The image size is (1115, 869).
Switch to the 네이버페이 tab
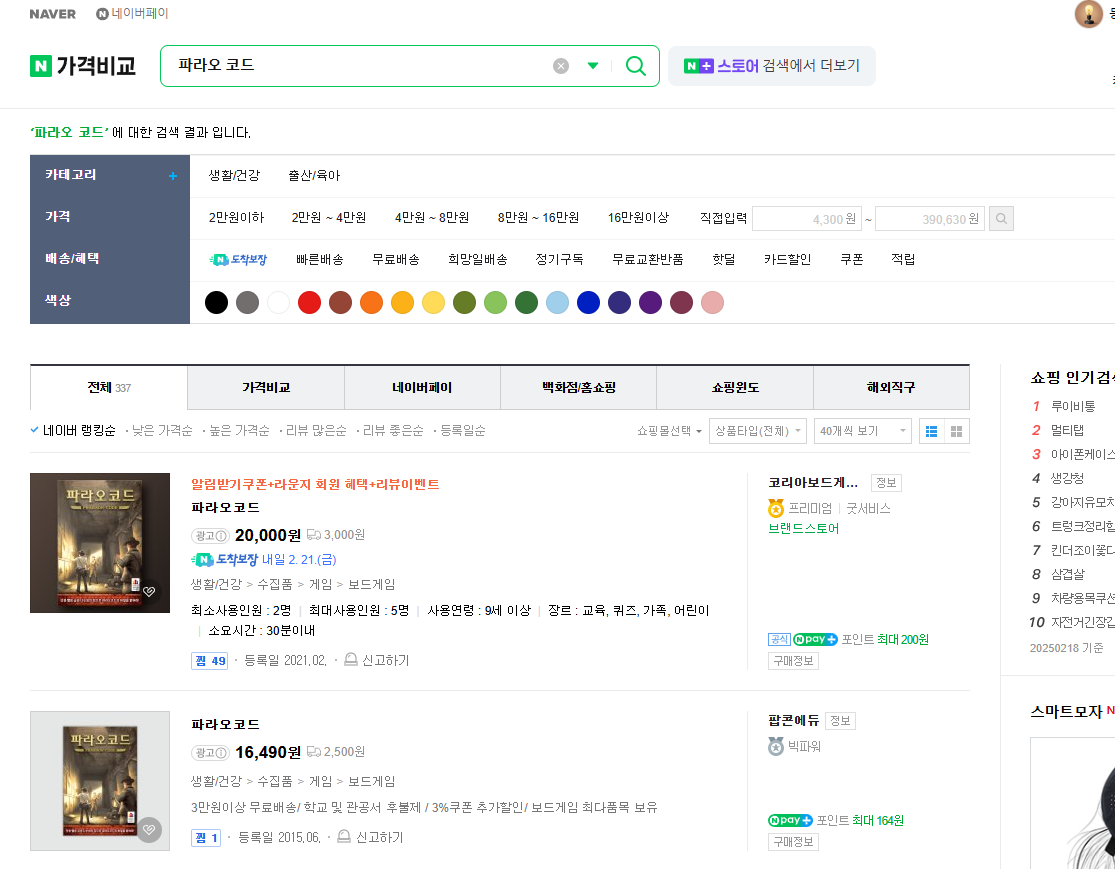pyautogui.click(x=422, y=388)
